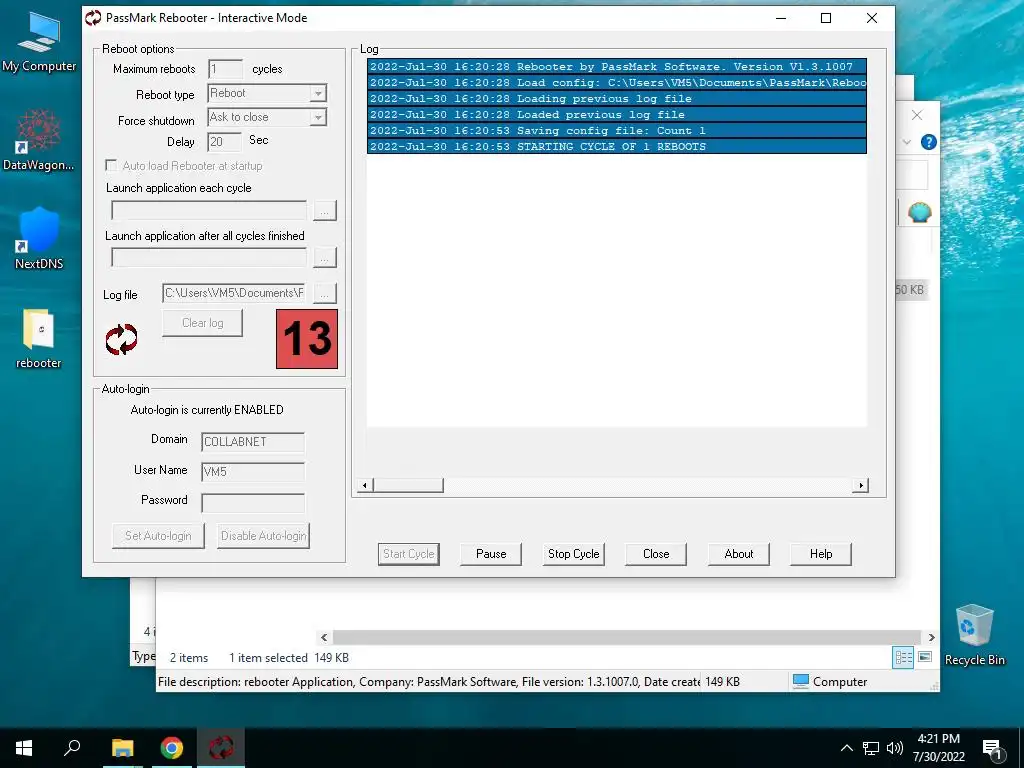Browse for launch application each cycle
The width and height of the screenshot is (1024, 768).
325,210
